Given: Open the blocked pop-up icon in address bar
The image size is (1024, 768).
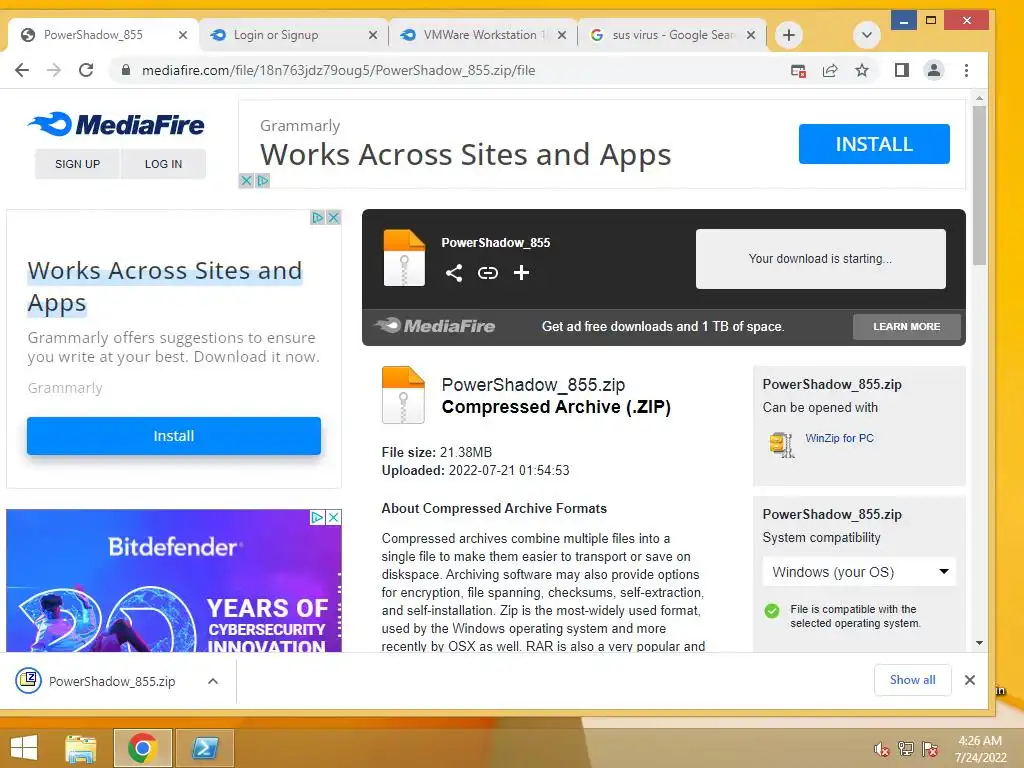Looking at the screenshot, I should (x=798, y=71).
